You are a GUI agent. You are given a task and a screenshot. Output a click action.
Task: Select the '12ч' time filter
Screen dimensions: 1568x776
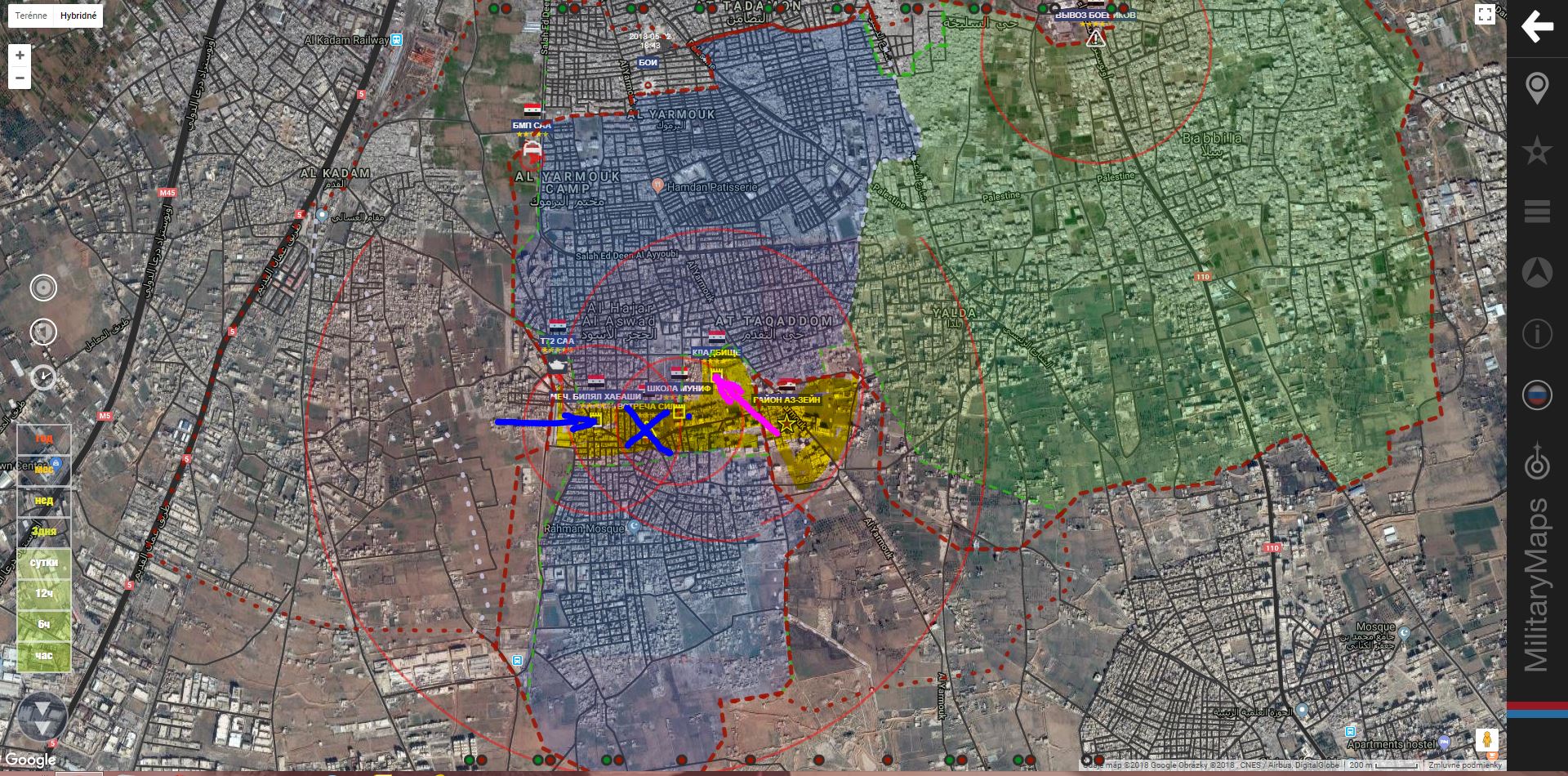[44, 594]
